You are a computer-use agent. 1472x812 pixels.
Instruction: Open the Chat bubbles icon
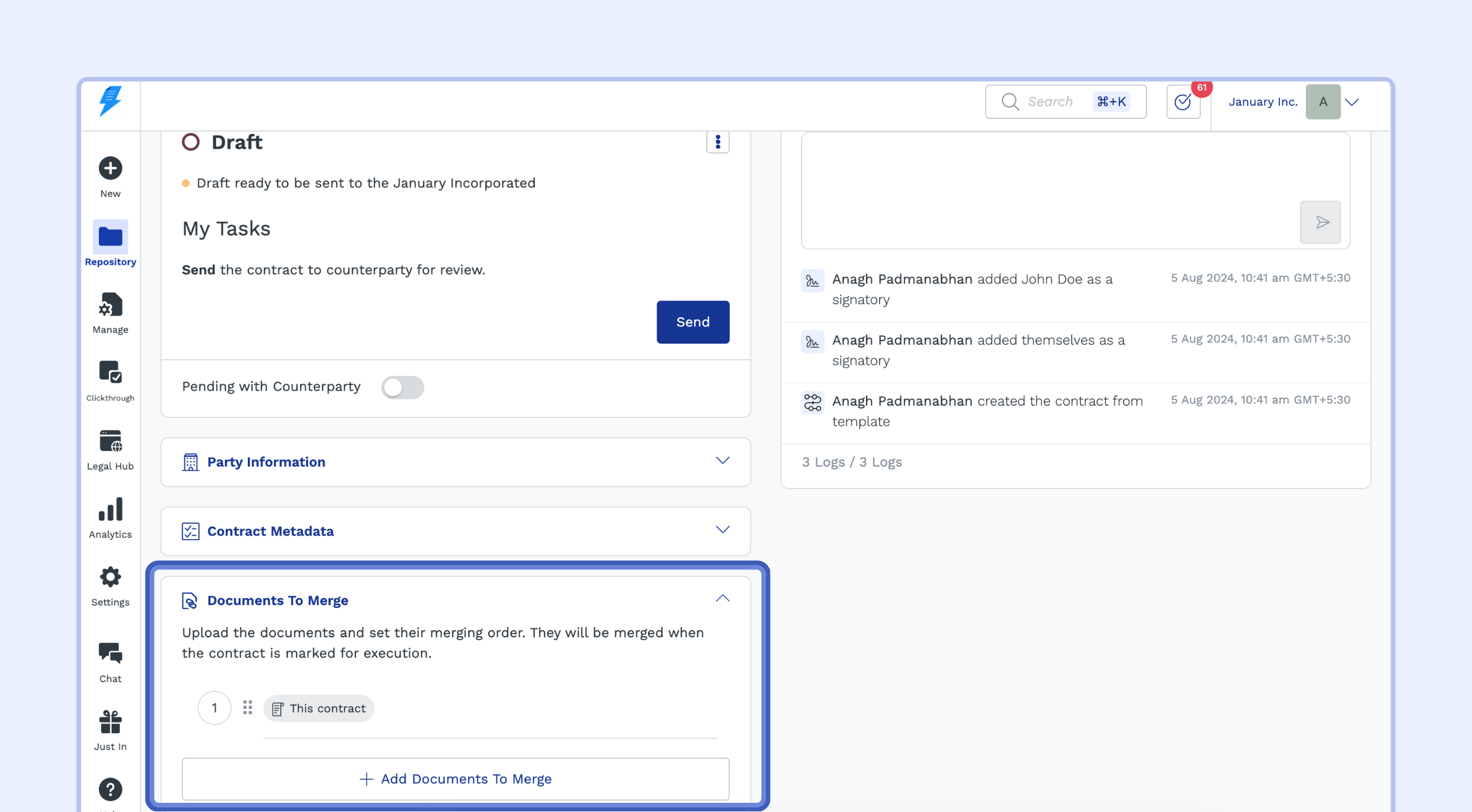tap(110, 653)
